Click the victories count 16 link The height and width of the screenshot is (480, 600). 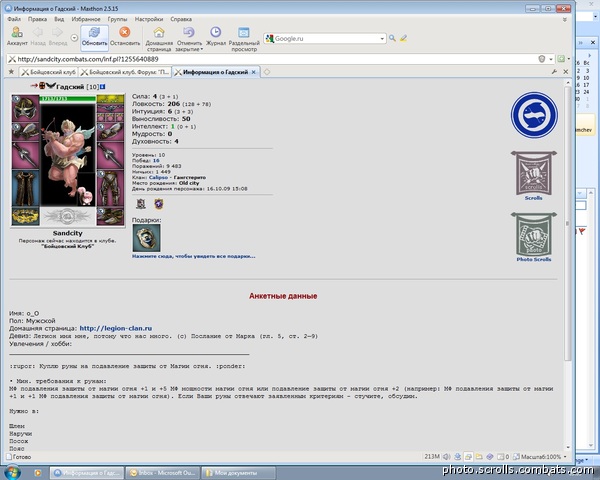point(156,161)
